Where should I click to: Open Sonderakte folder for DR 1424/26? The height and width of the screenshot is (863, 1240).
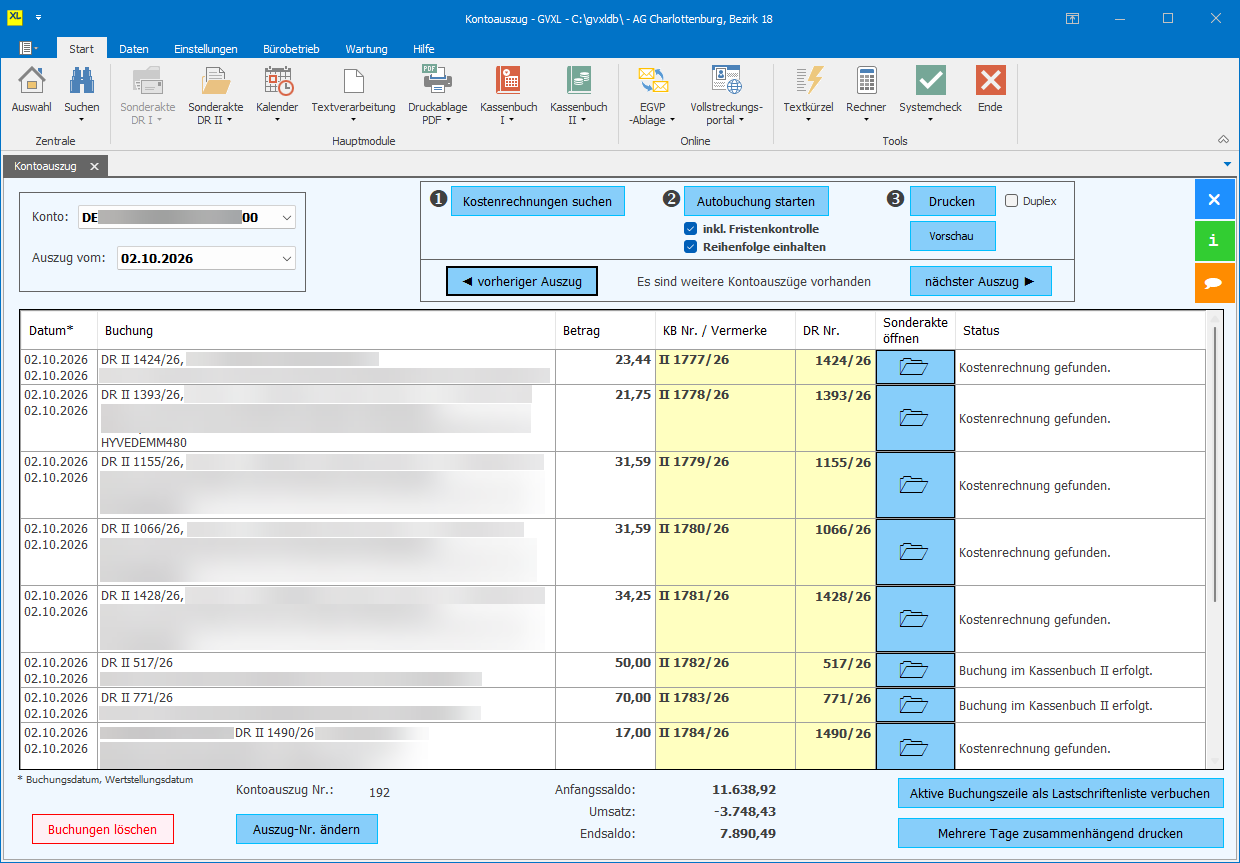(915, 367)
